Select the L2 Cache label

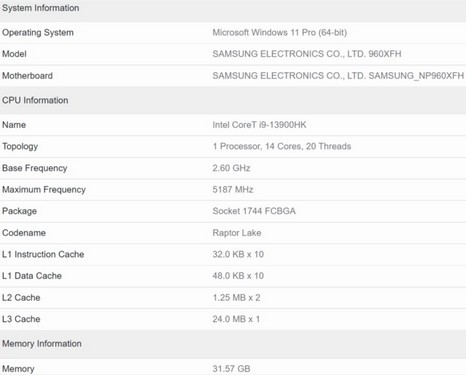point(21,297)
